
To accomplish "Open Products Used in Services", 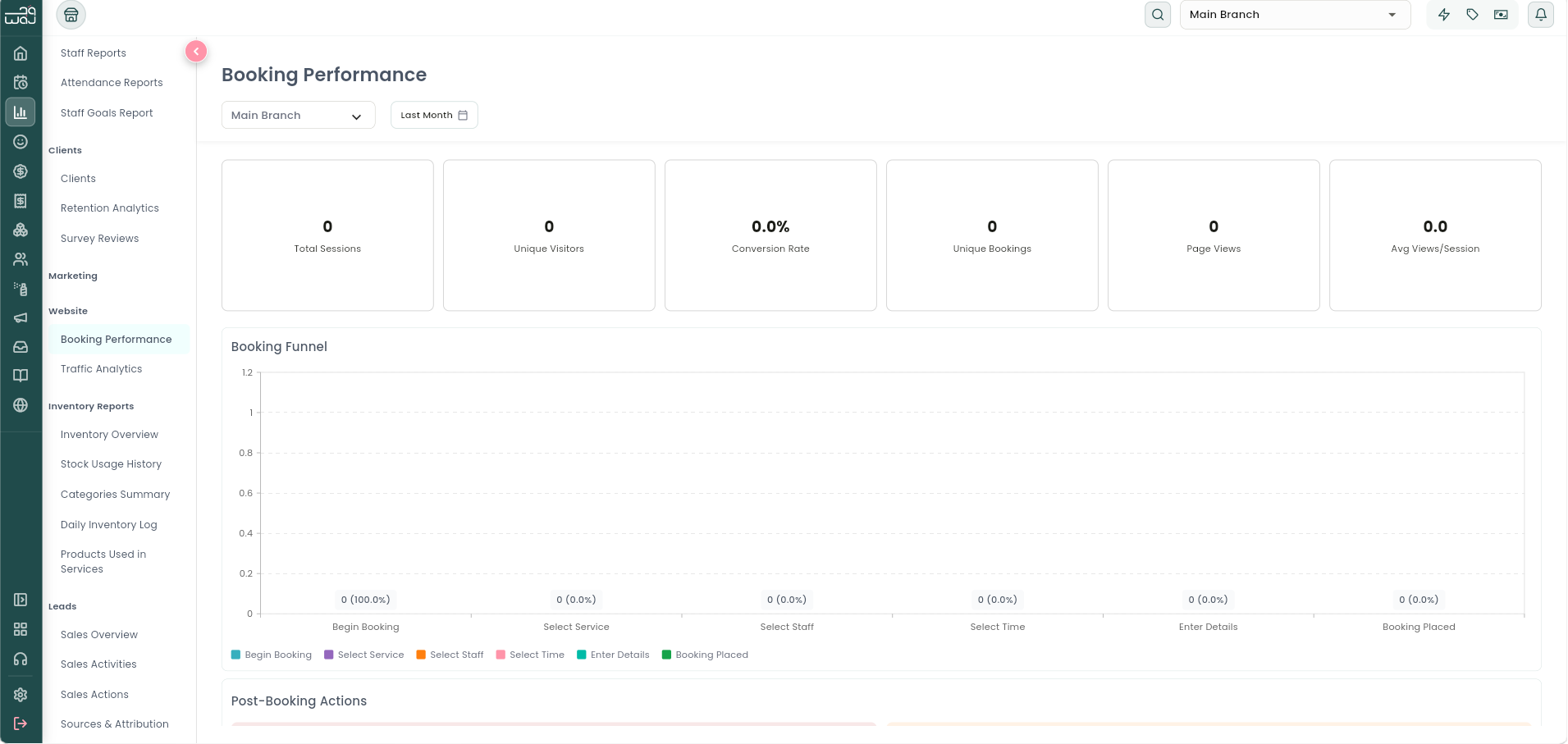I will coord(103,562).
